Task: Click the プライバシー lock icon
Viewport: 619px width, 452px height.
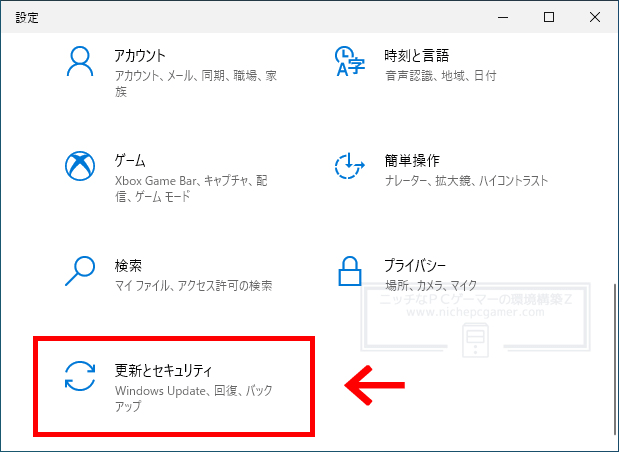Action: 350,271
